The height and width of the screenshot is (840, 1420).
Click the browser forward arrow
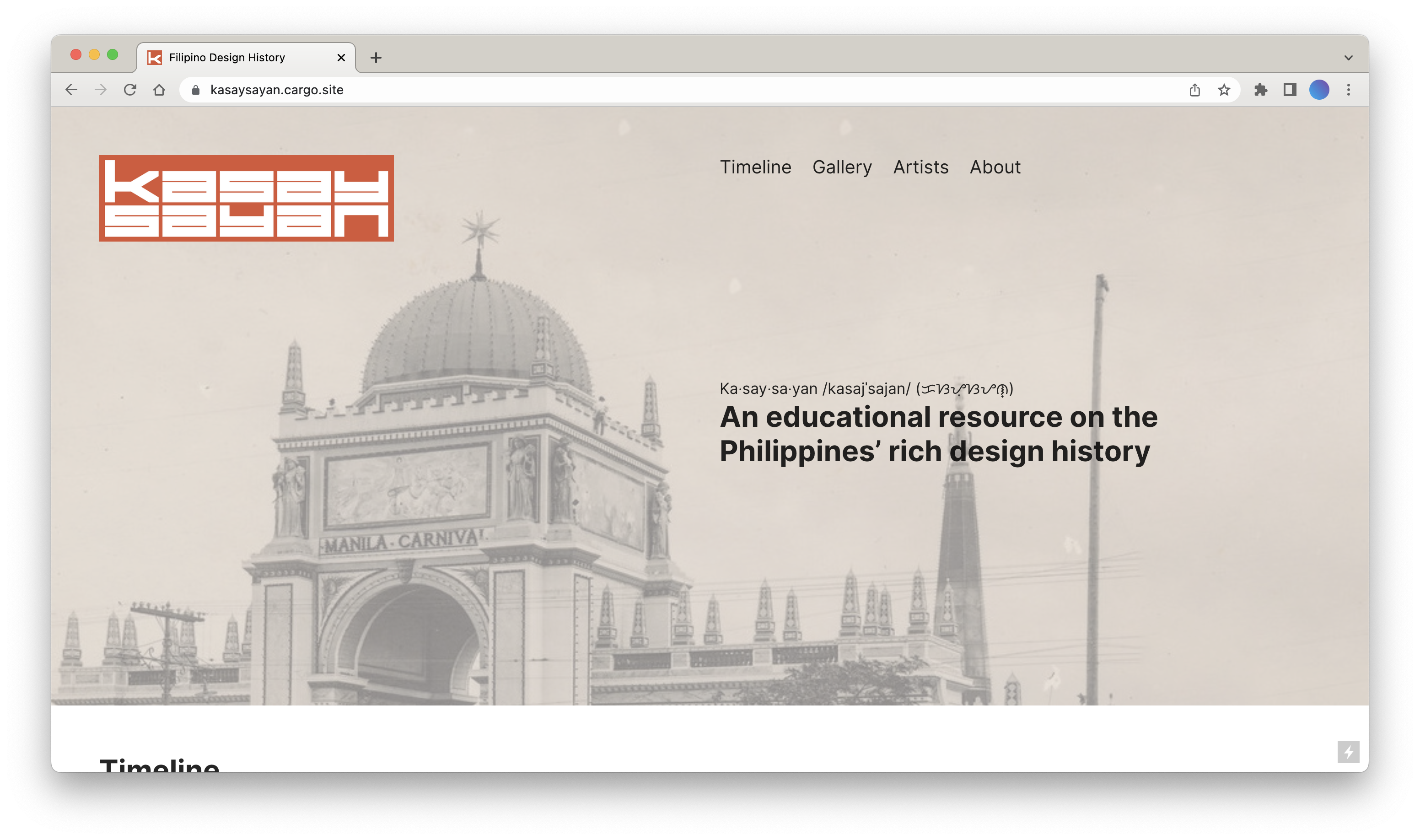101,89
